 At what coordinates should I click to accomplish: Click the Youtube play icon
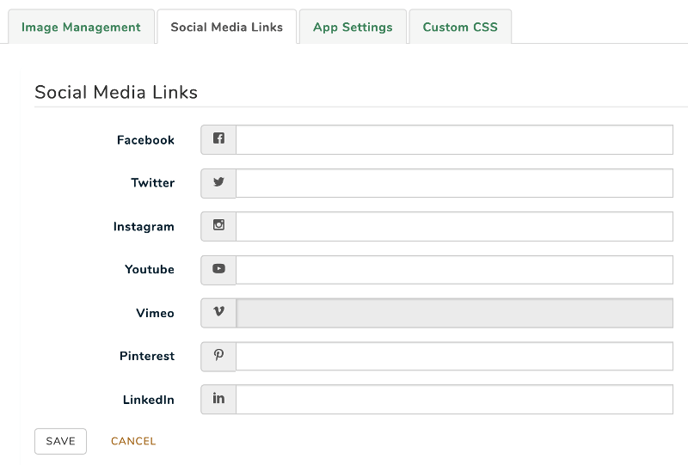click(219, 268)
